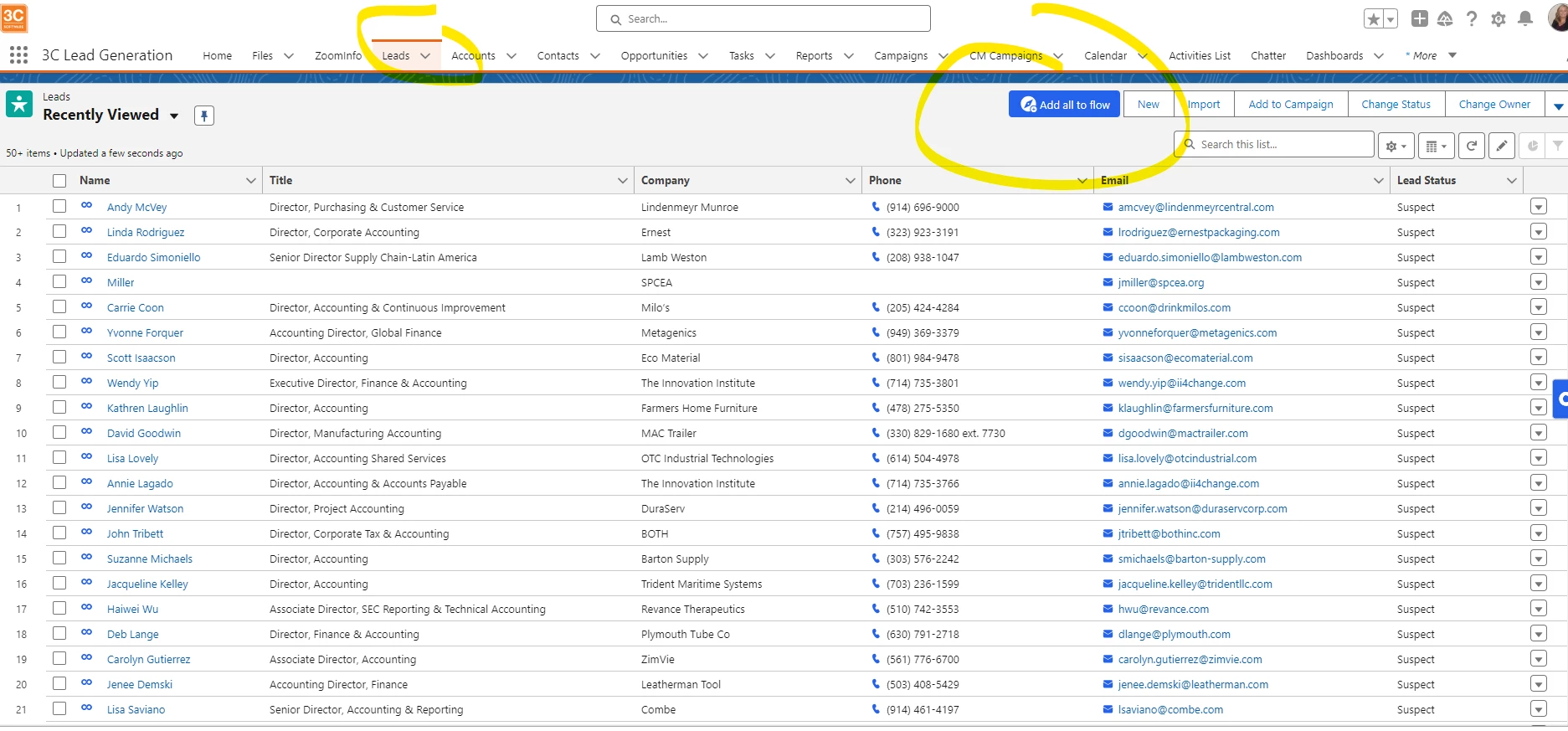Open the Opportunities tab
This screenshot has height=731, width=1568.
[x=654, y=56]
